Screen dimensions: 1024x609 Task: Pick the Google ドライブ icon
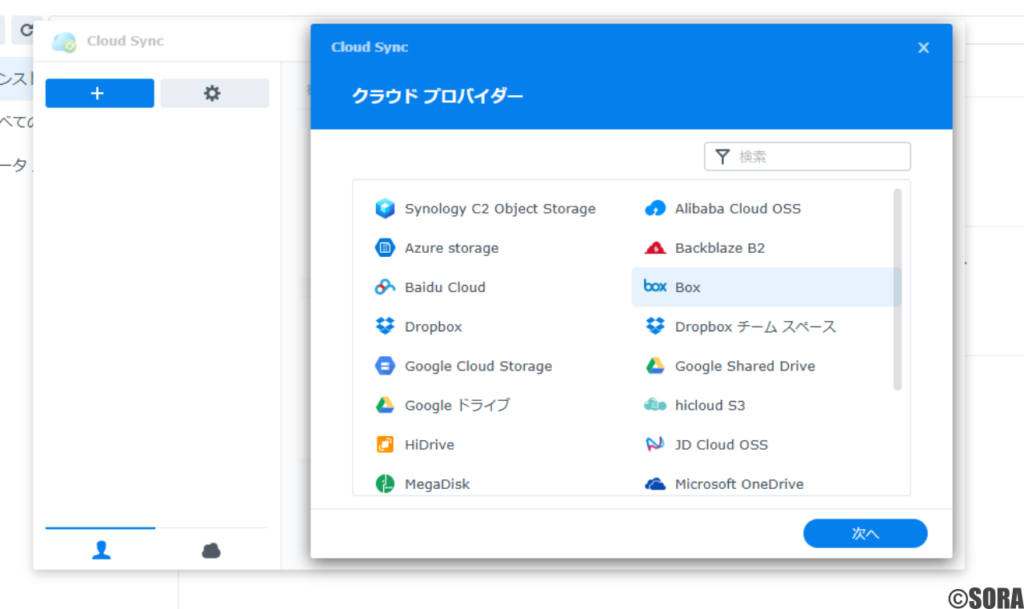(385, 405)
